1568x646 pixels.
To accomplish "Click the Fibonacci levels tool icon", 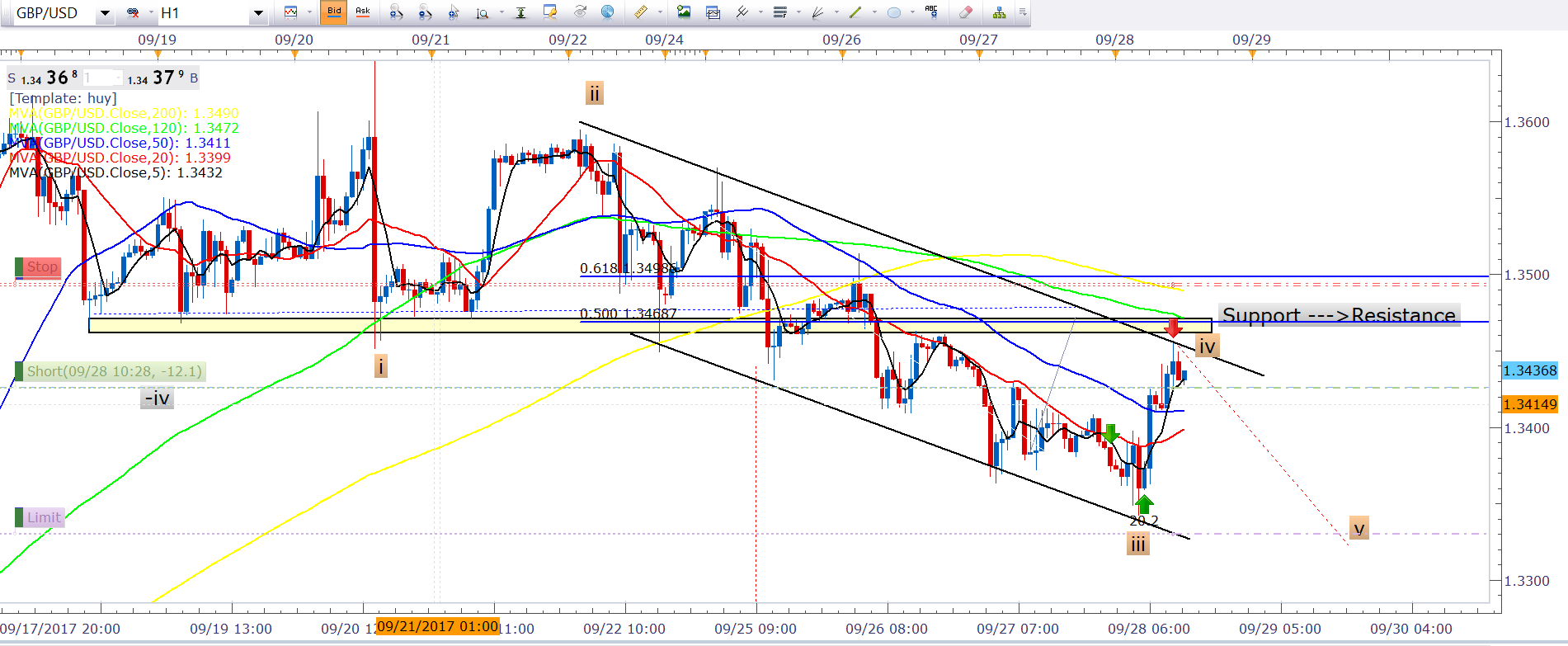I will click(779, 12).
